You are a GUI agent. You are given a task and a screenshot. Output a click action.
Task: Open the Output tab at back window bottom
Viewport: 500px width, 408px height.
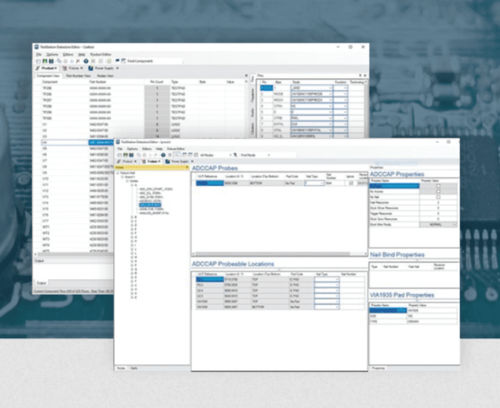pos(42,283)
